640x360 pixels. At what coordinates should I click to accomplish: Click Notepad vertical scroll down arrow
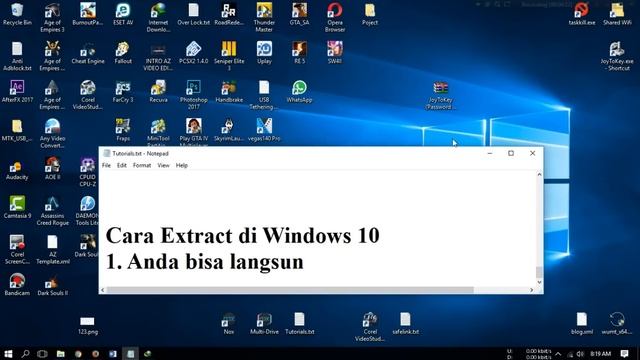click(x=539, y=282)
